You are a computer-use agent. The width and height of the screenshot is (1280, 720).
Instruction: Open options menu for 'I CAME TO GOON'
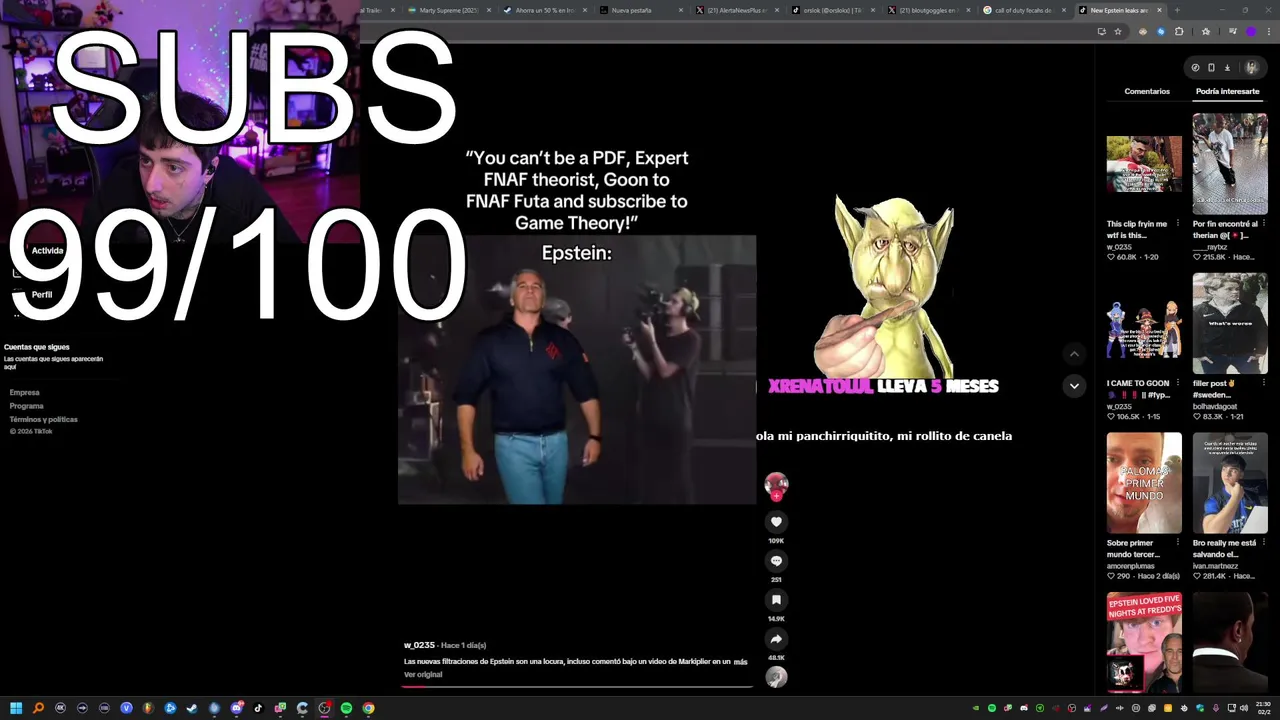[1177, 383]
